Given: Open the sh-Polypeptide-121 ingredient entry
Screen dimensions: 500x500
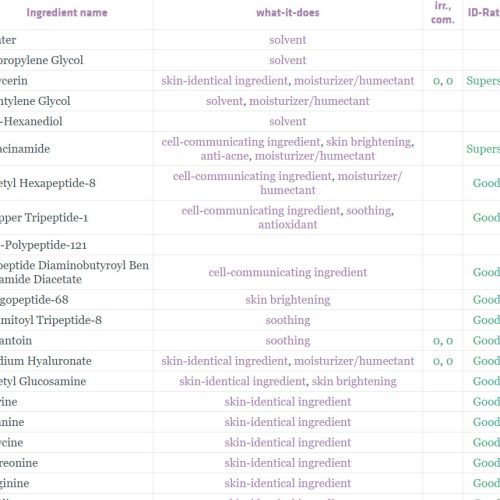Looking at the screenshot, I should coord(43,245).
